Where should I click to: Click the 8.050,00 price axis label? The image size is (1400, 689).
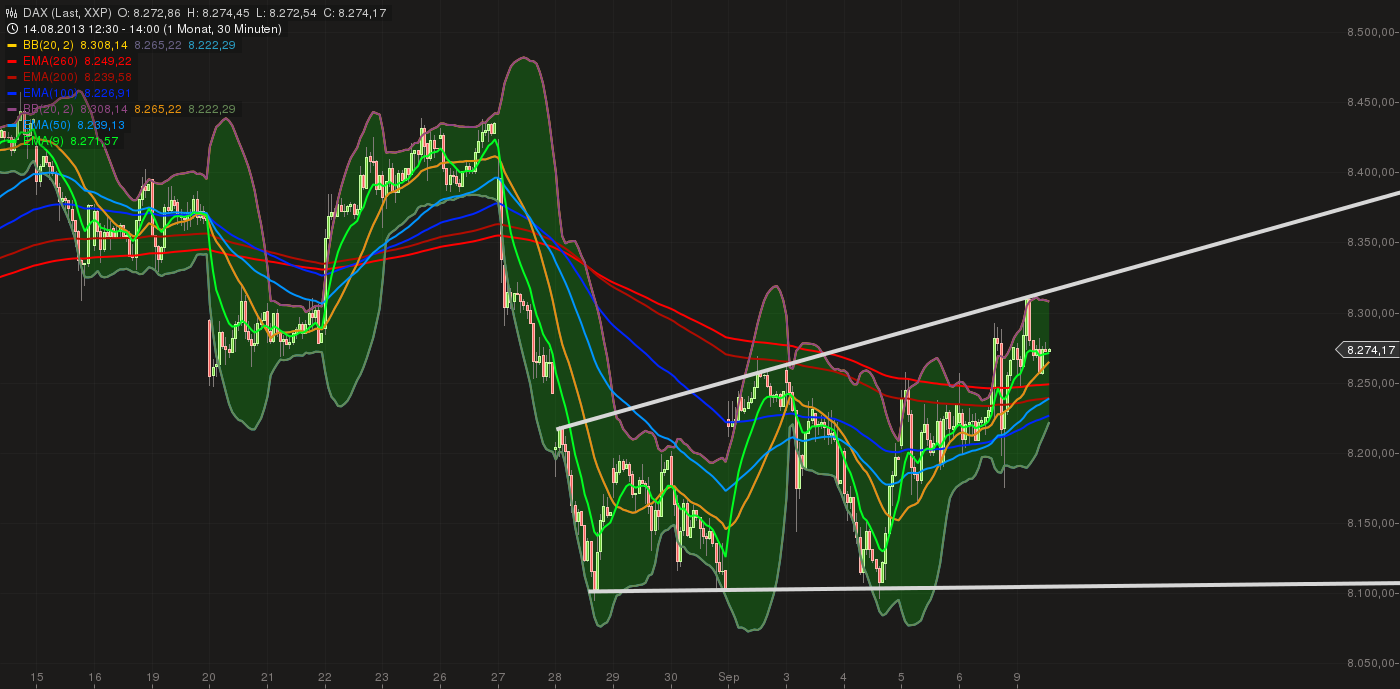point(1372,663)
